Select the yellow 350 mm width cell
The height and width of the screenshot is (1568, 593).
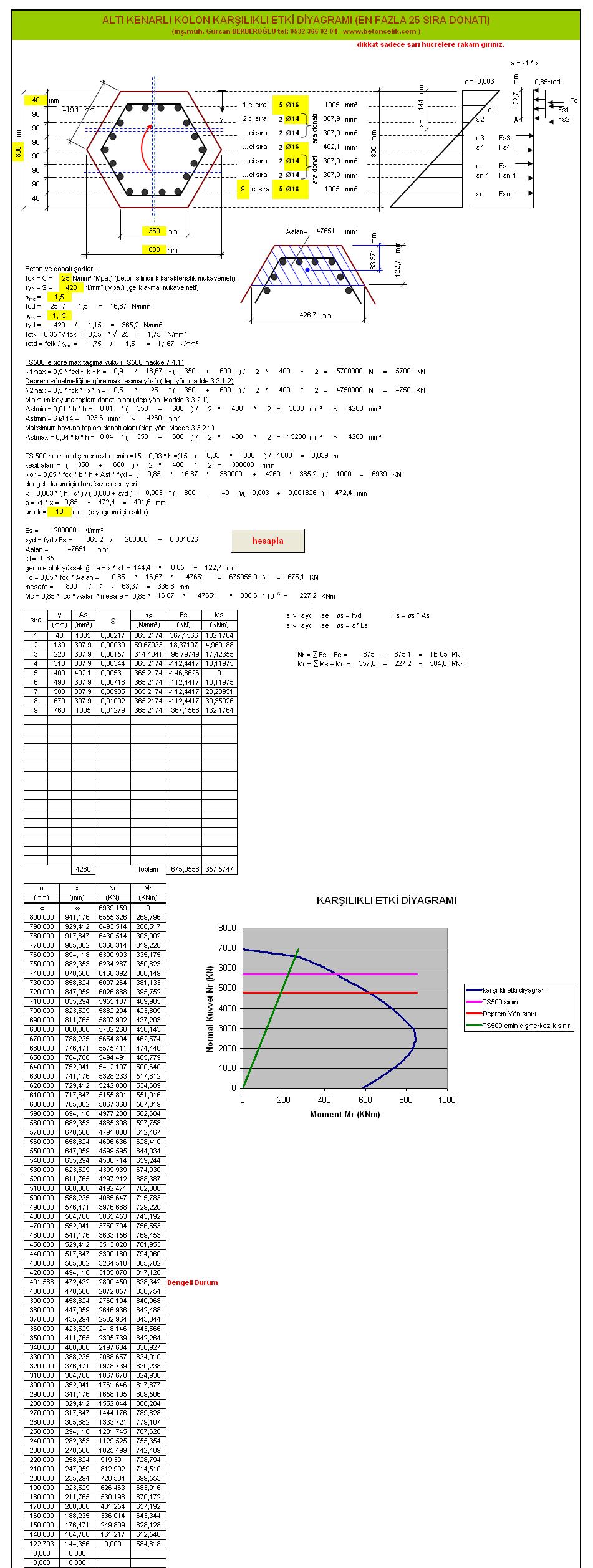[154, 231]
